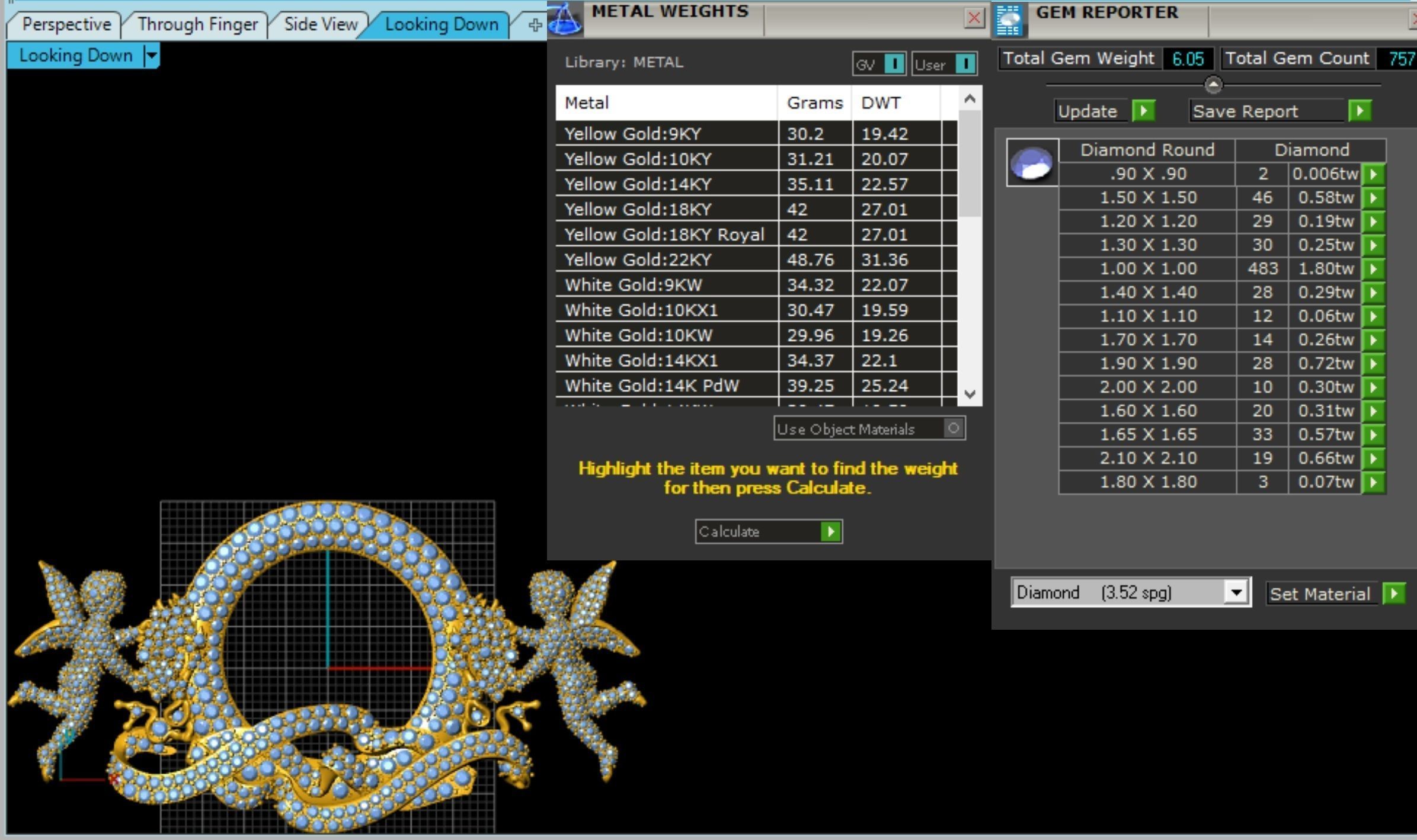This screenshot has width=1417, height=840.
Task: Click green arrow on 1.90 X 1.90 row
Action: (x=1374, y=364)
